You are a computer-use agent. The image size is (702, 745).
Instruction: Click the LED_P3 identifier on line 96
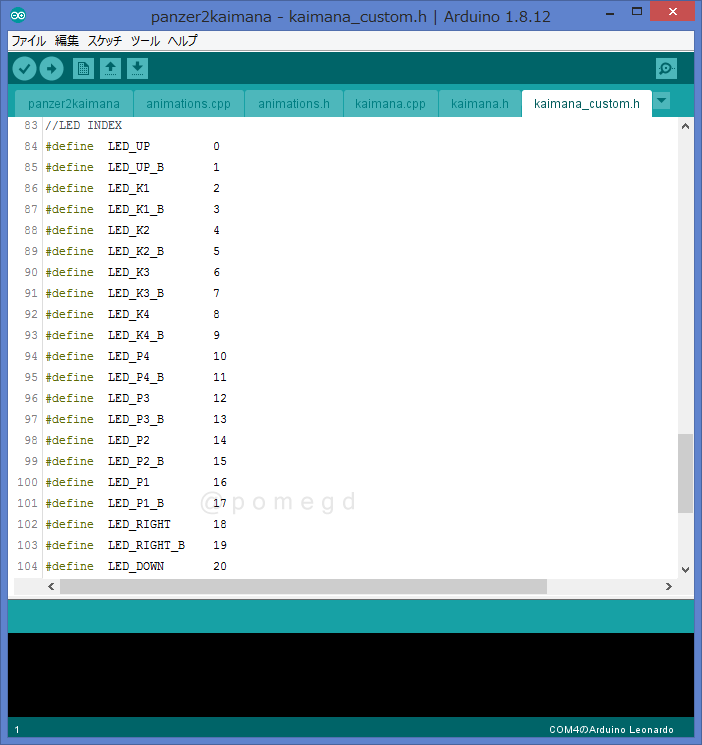click(129, 398)
